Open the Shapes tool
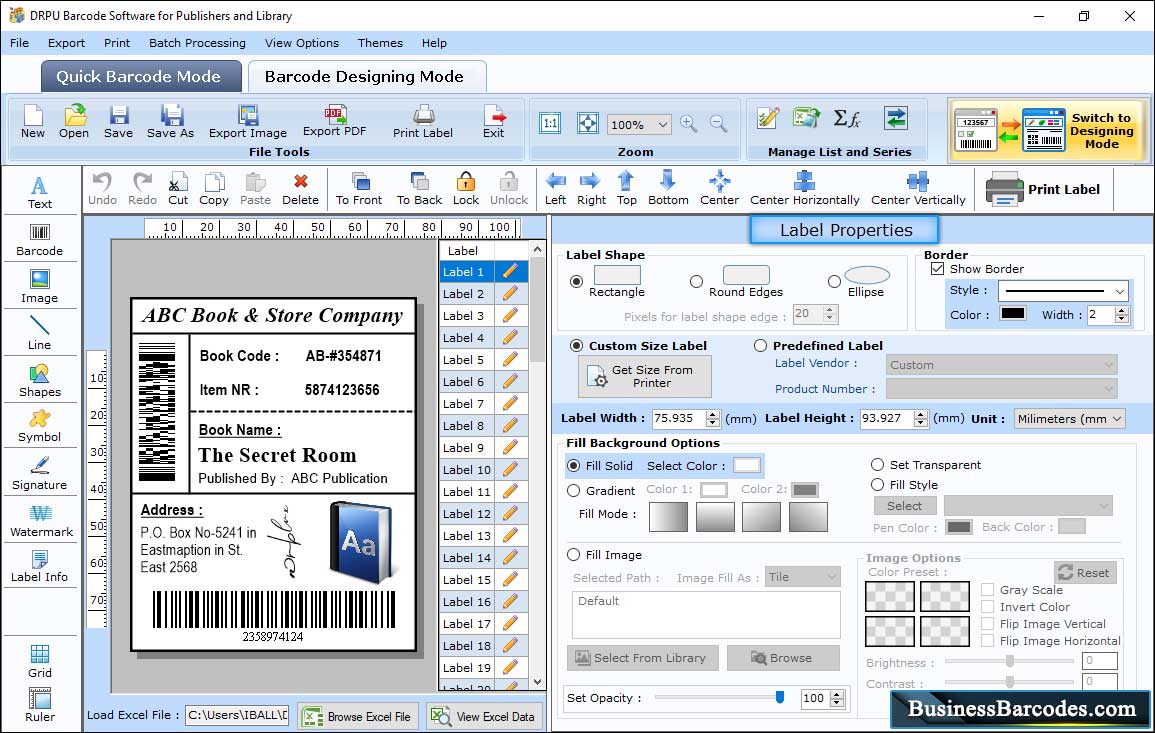 click(40, 381)
